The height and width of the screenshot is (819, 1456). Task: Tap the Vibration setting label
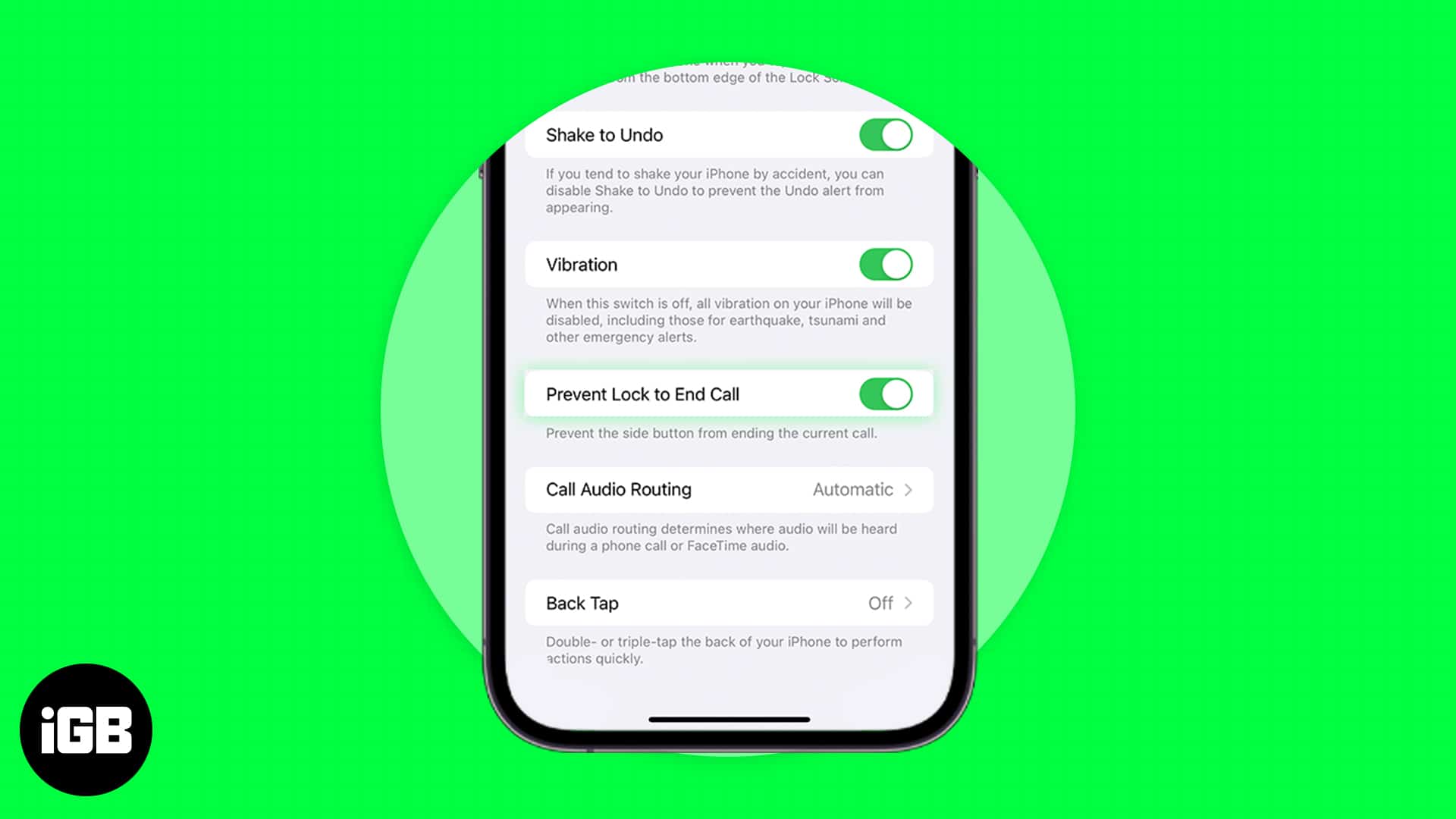[x=582, y=265]
